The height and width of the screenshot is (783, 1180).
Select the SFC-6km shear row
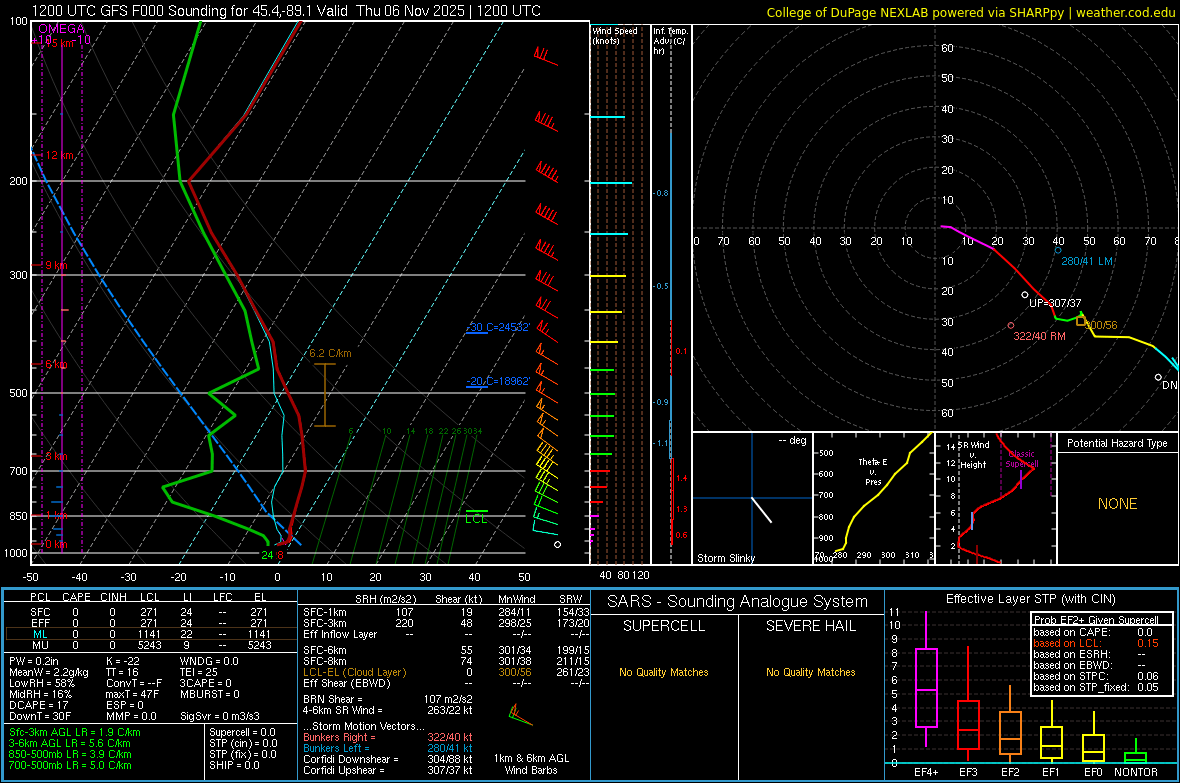coord(446,650)
